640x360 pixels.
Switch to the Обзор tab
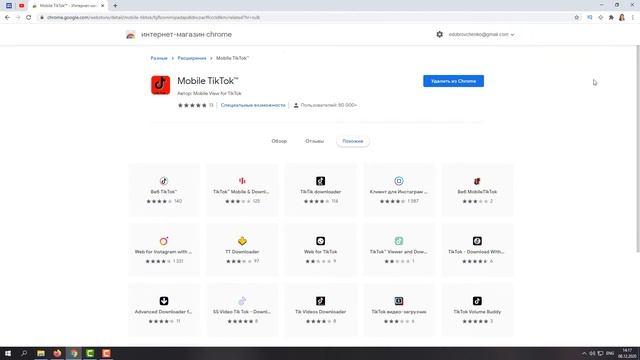(279, 141)
